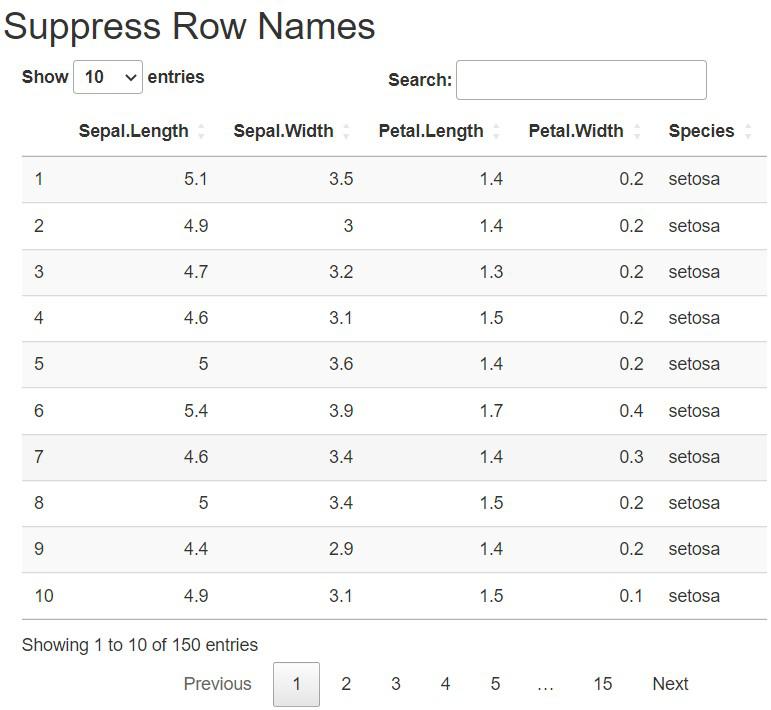Navigate to page 5
This screenshot has height=710, width=771.
tap(495, 684)
